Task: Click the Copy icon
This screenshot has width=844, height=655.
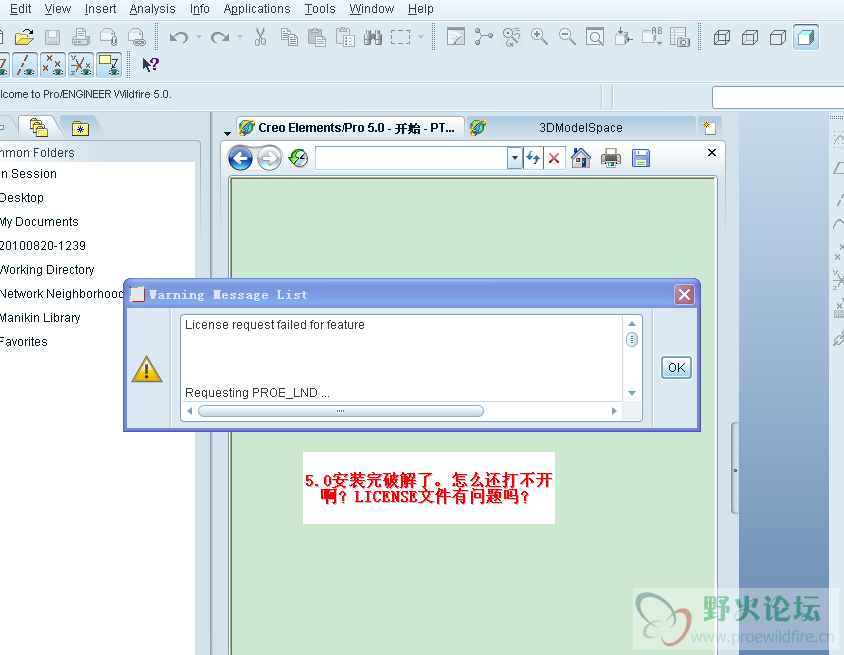Action: [289, 37]
